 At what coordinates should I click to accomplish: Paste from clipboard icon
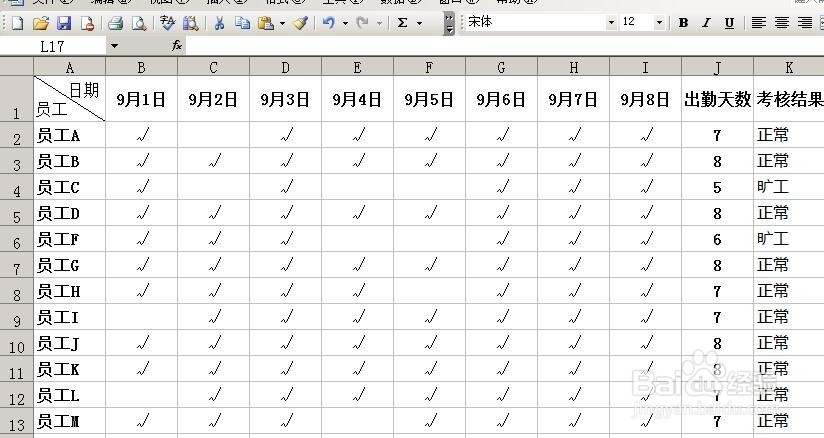click(x=266, y=23)
